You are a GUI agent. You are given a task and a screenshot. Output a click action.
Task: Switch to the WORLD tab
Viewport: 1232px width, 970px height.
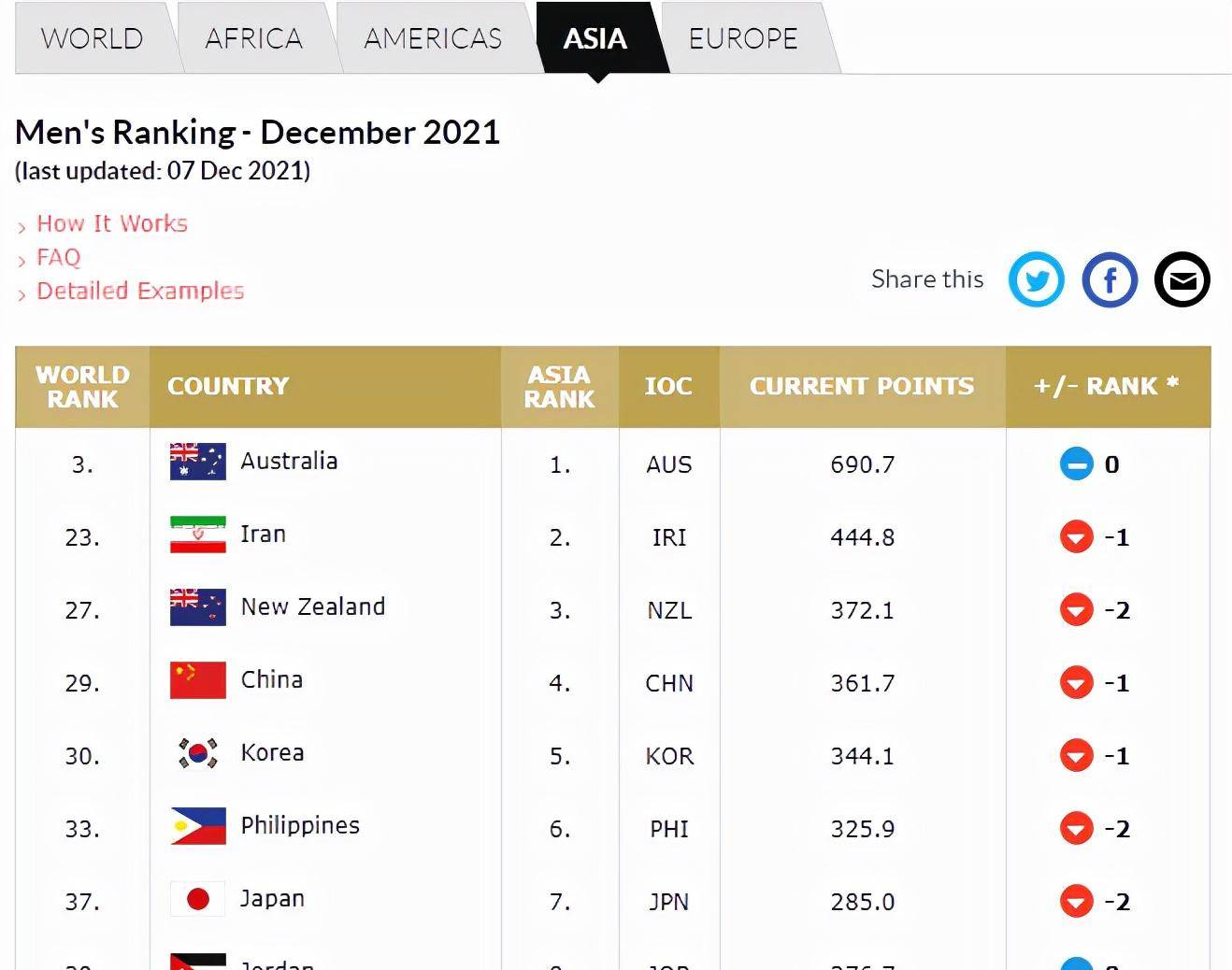93,38
